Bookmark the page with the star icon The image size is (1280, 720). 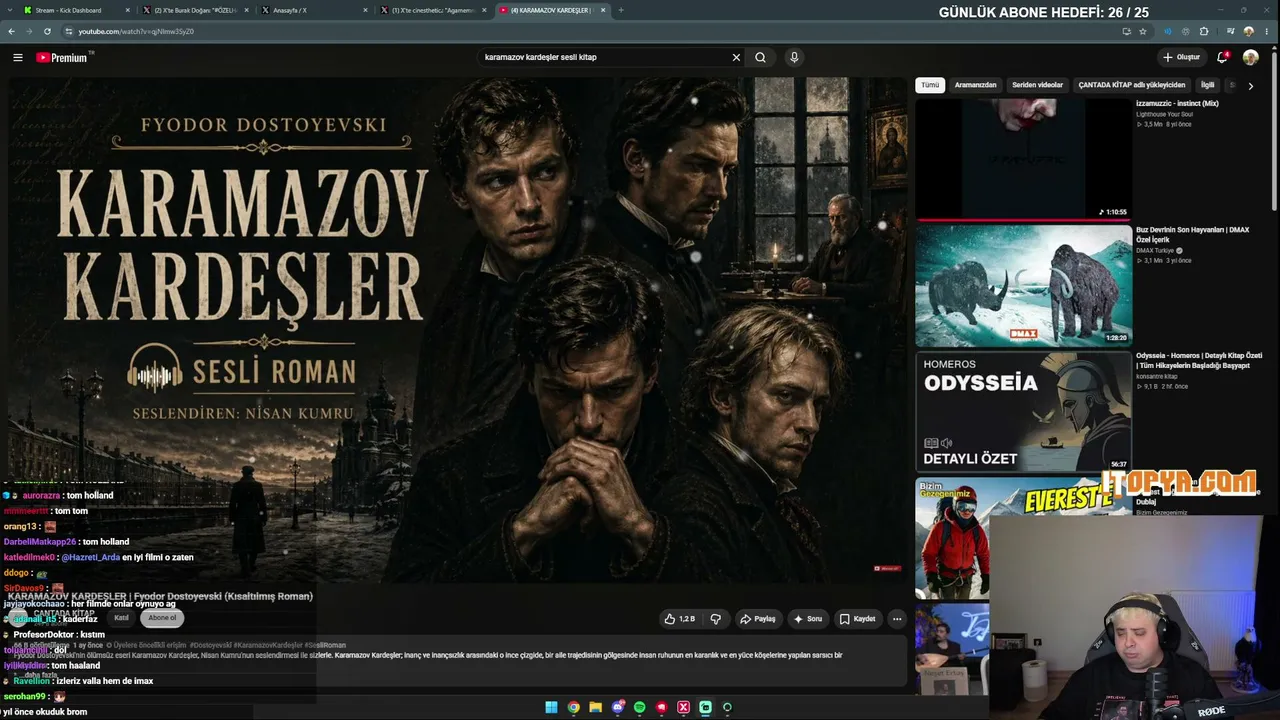(1143, 31)
